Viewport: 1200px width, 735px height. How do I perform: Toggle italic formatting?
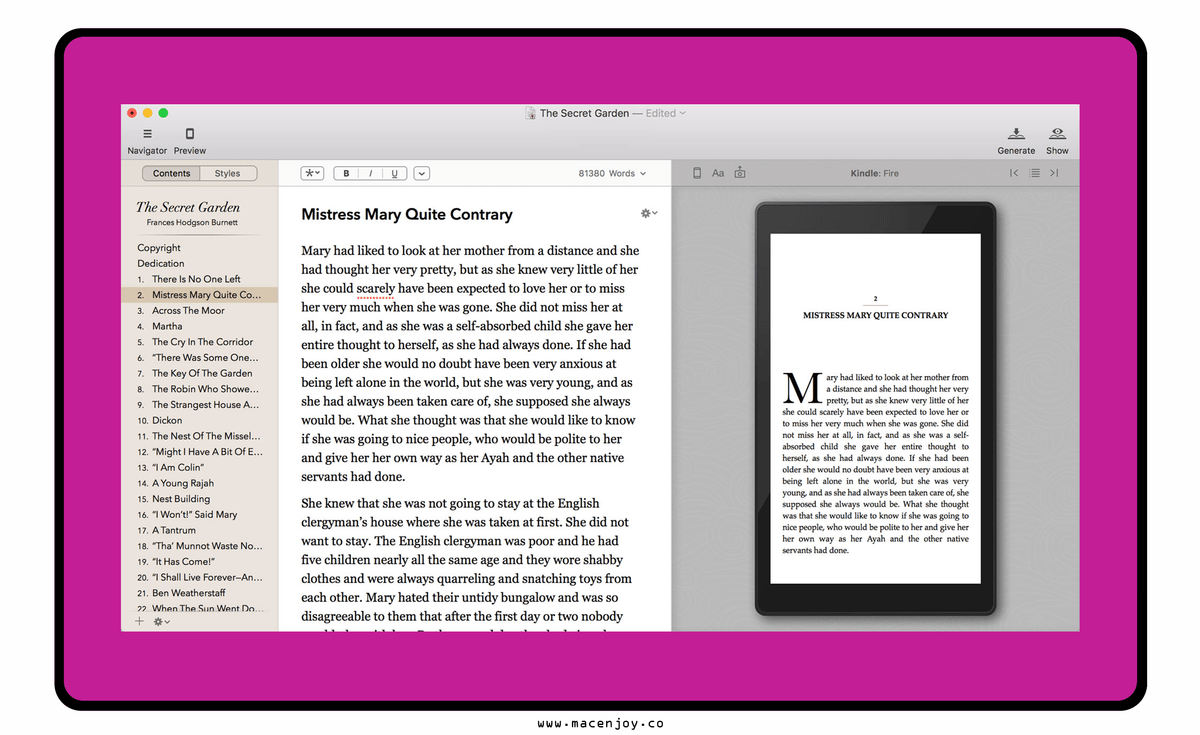click(x=370, y=173)
